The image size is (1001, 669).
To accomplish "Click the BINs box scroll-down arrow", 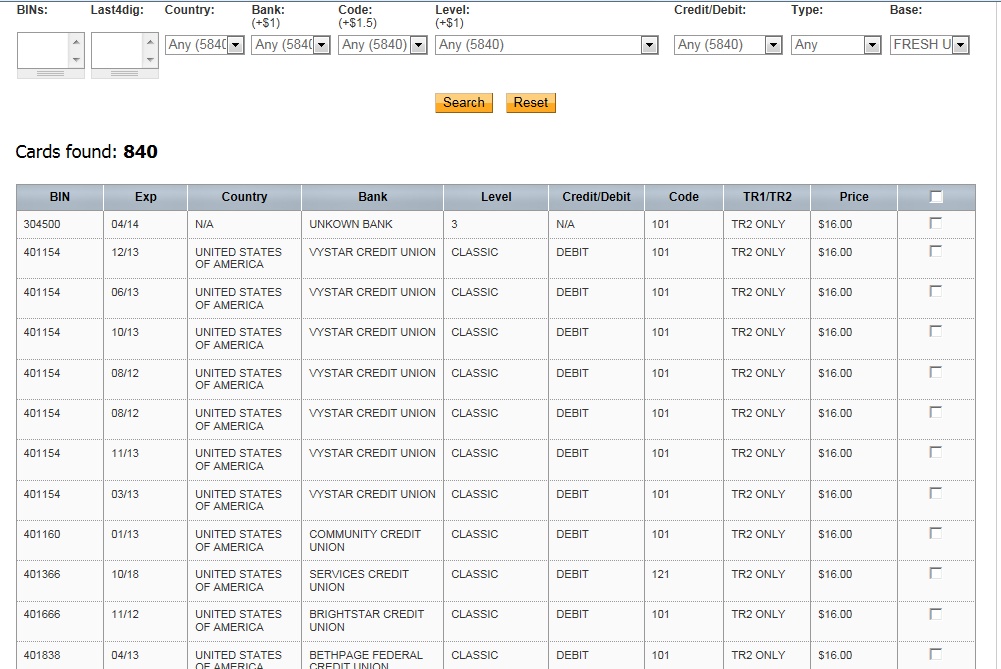I will tap(76, 59).
